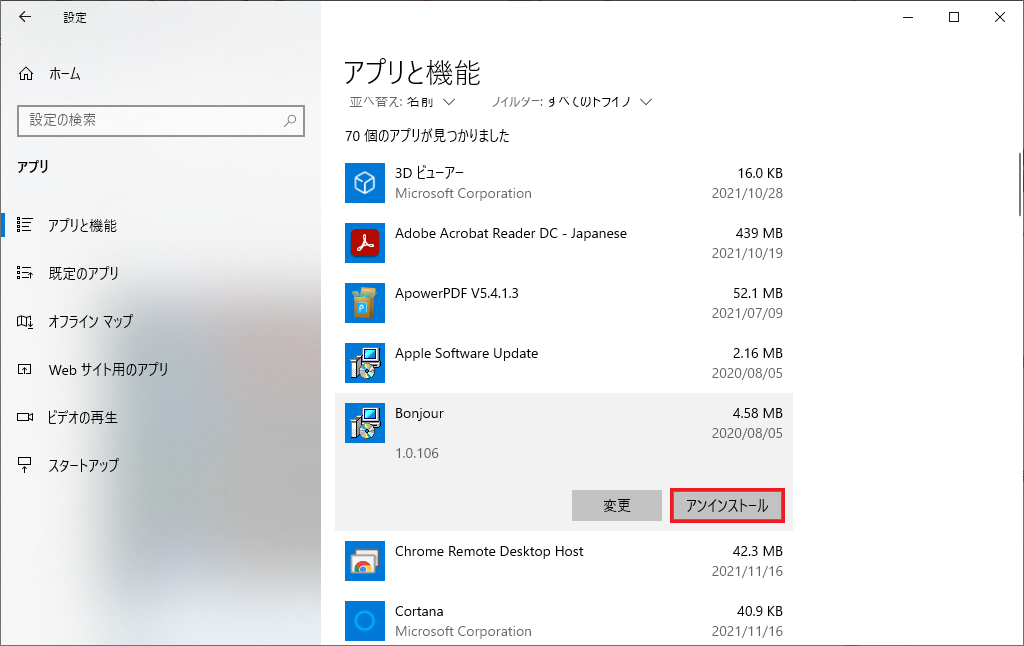Viewport: 1024px width, 646px height.
Task: Open オフライン マップ settings
Action: click(90, 321)
